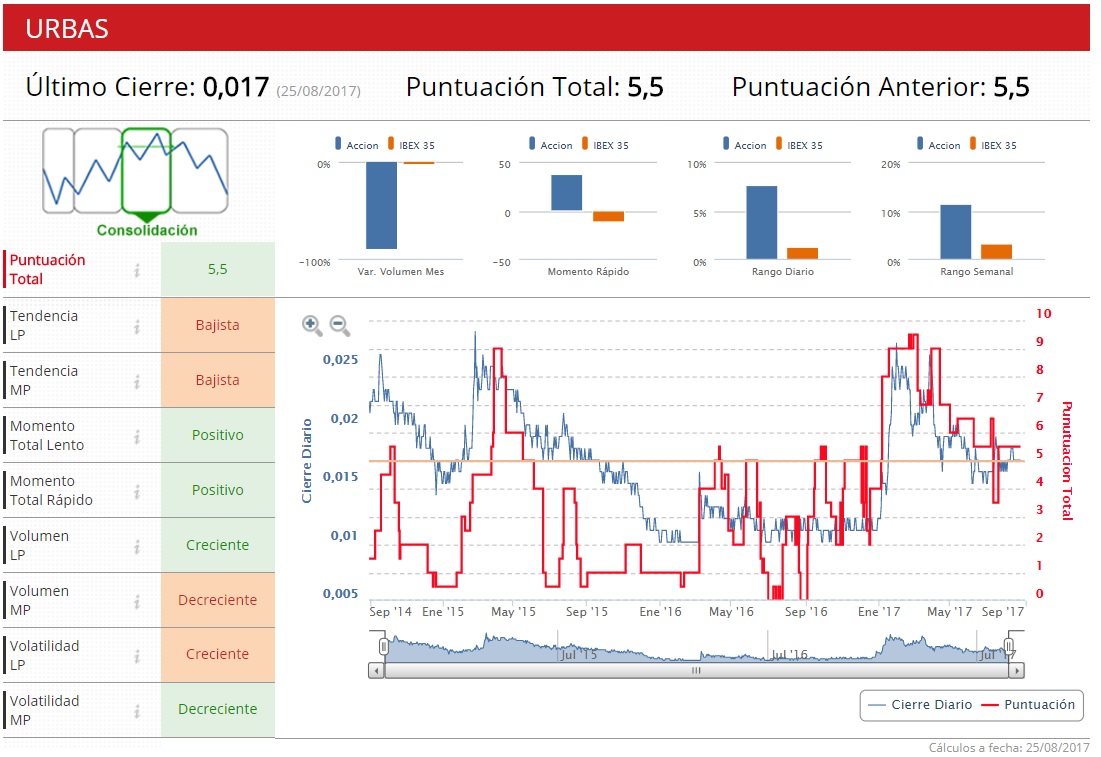Toggle Accion series in Rango Semanal chart
The image size is (1101, 757).
[939, 145]
